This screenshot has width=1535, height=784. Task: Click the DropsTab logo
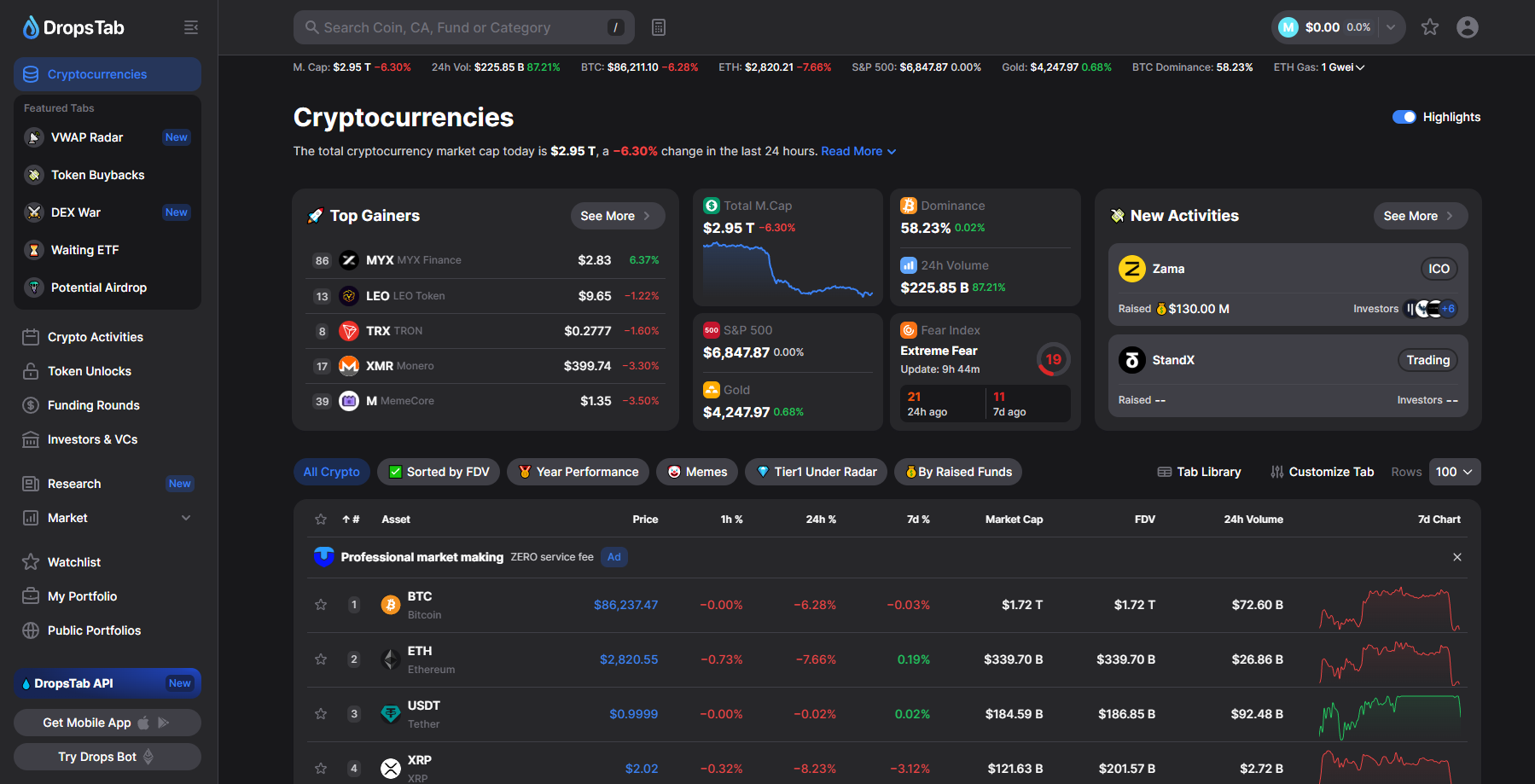click(x=73, y=27)
